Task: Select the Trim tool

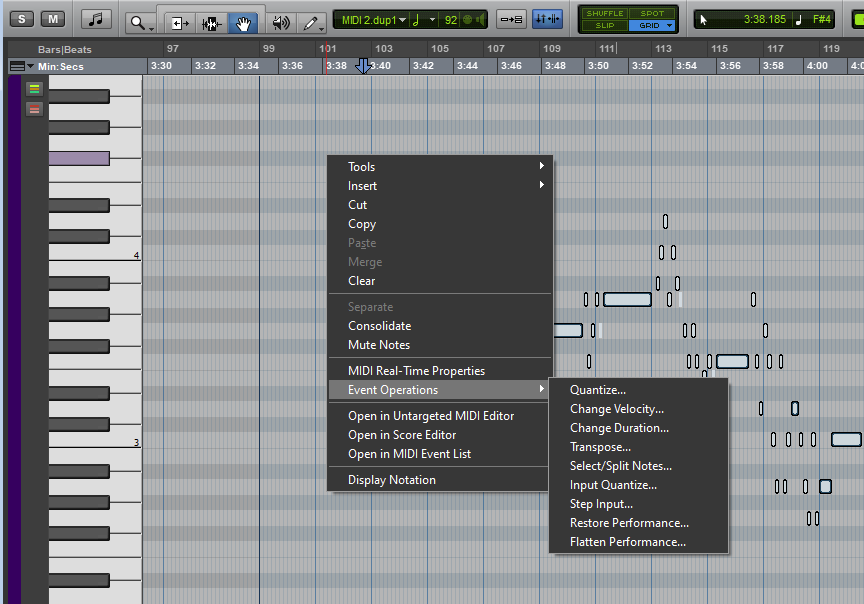Action: [x=180, y=23]
